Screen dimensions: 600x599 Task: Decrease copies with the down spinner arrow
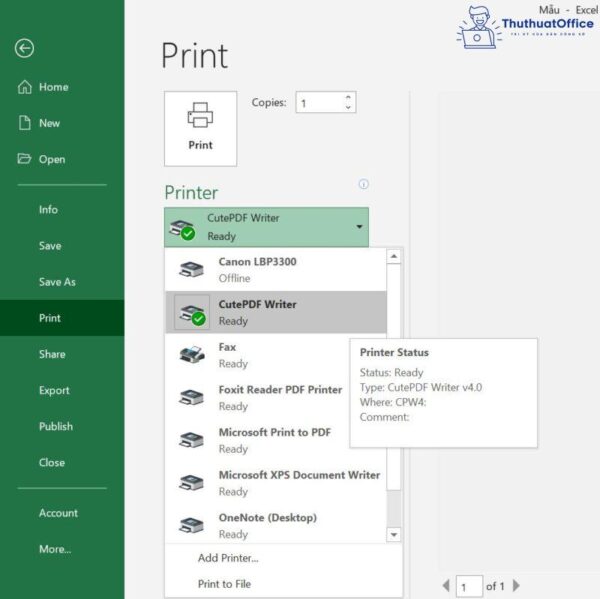348,107
